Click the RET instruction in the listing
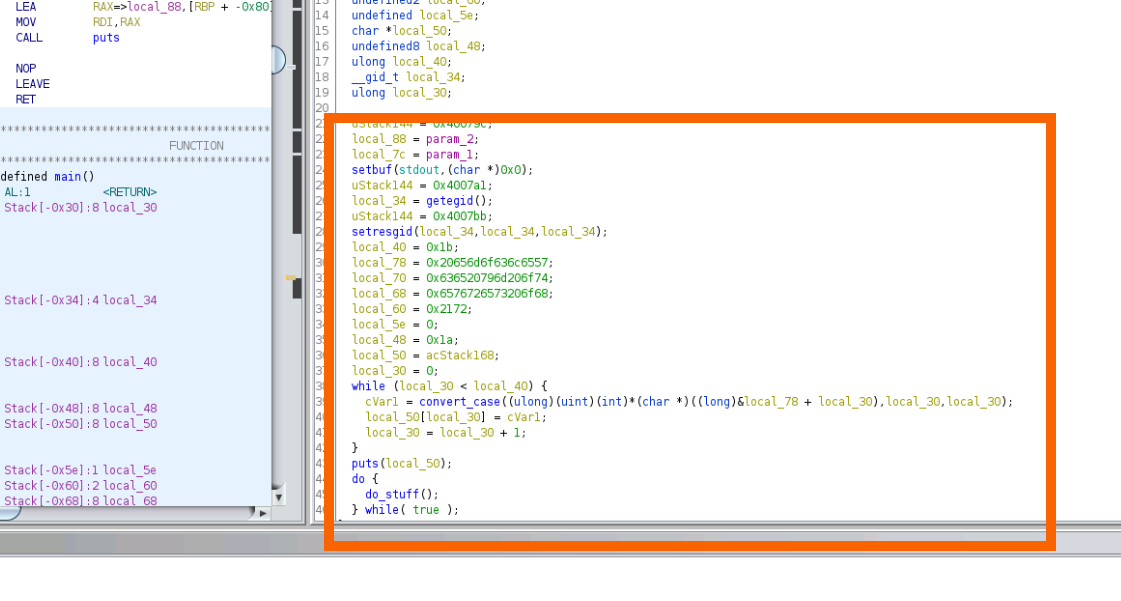Image resolution: width=1121 pixels, height=601 pixels. [25, 100]
